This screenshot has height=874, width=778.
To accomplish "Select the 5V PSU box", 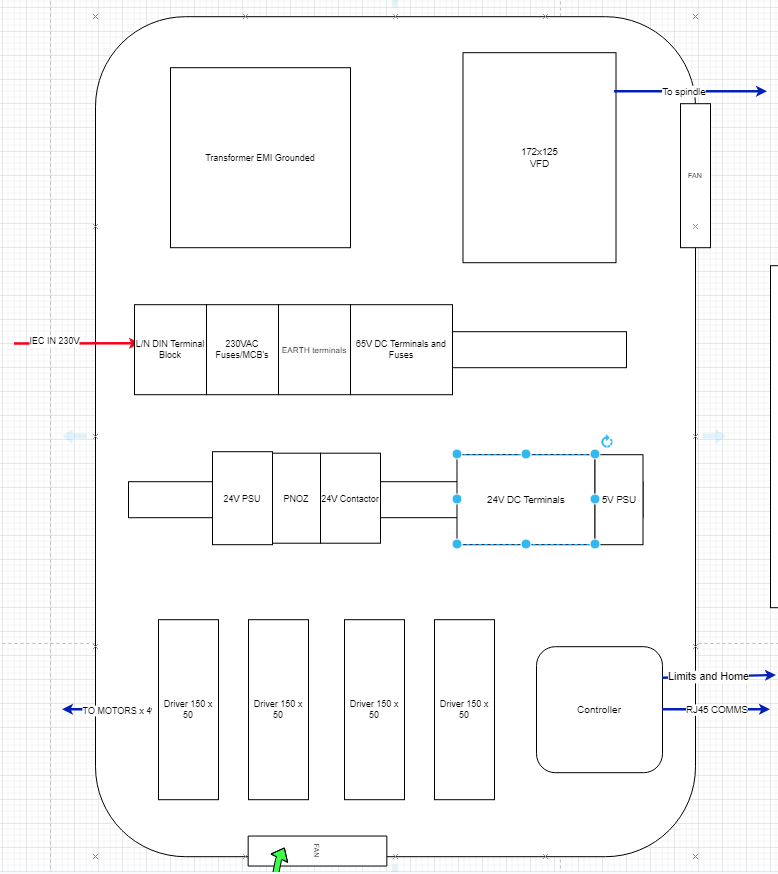I will (619, 499).
